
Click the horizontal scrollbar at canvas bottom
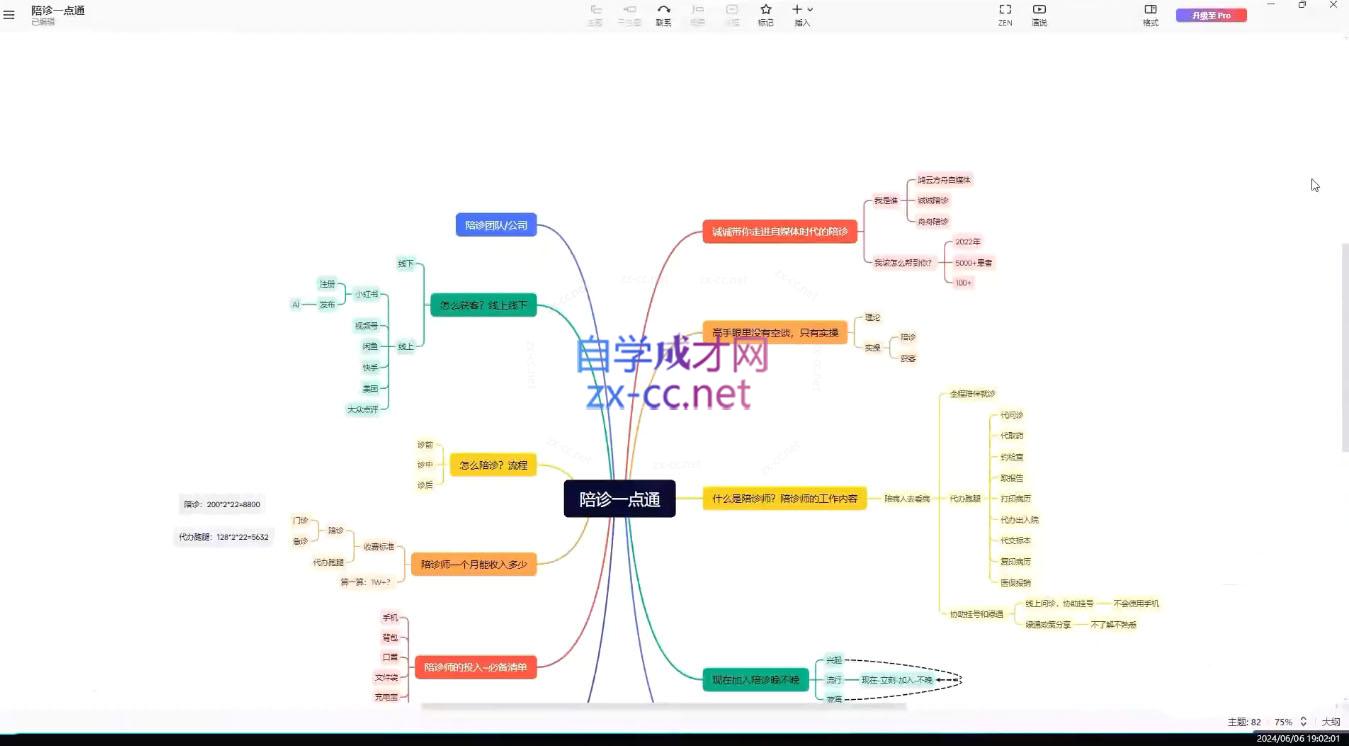click(664, 706)
